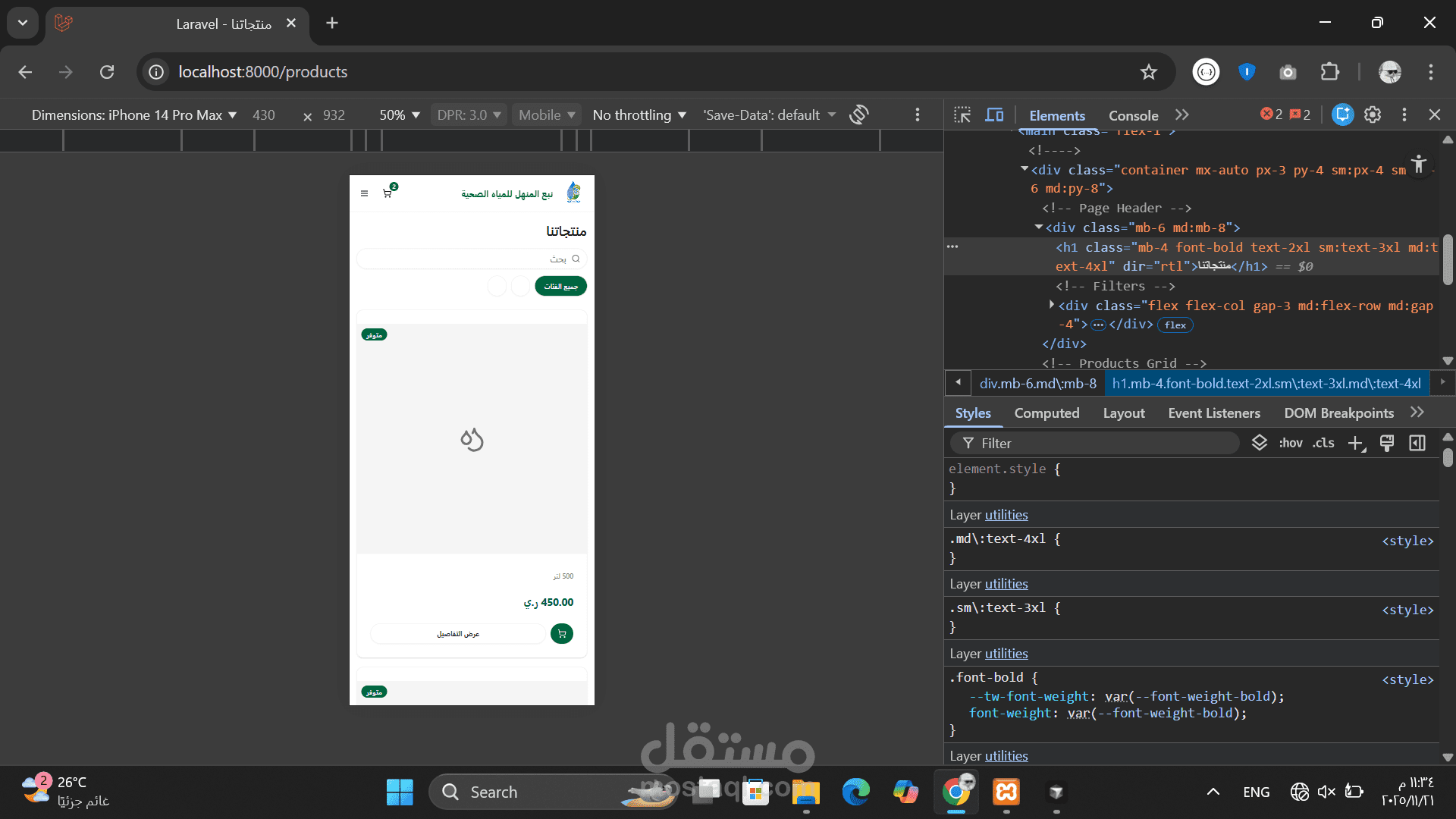Bookmark this page with star icon

click(1149, 72)
